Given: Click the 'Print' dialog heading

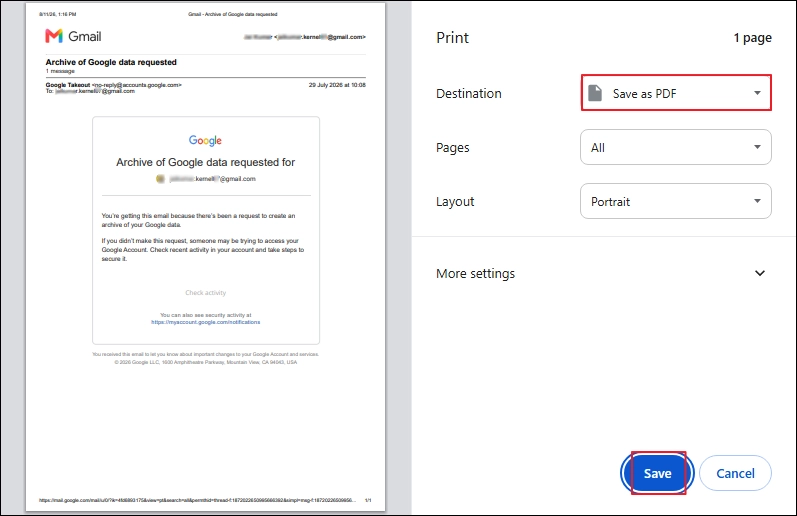Looking at the screenshot, I should tap(452, 38).
